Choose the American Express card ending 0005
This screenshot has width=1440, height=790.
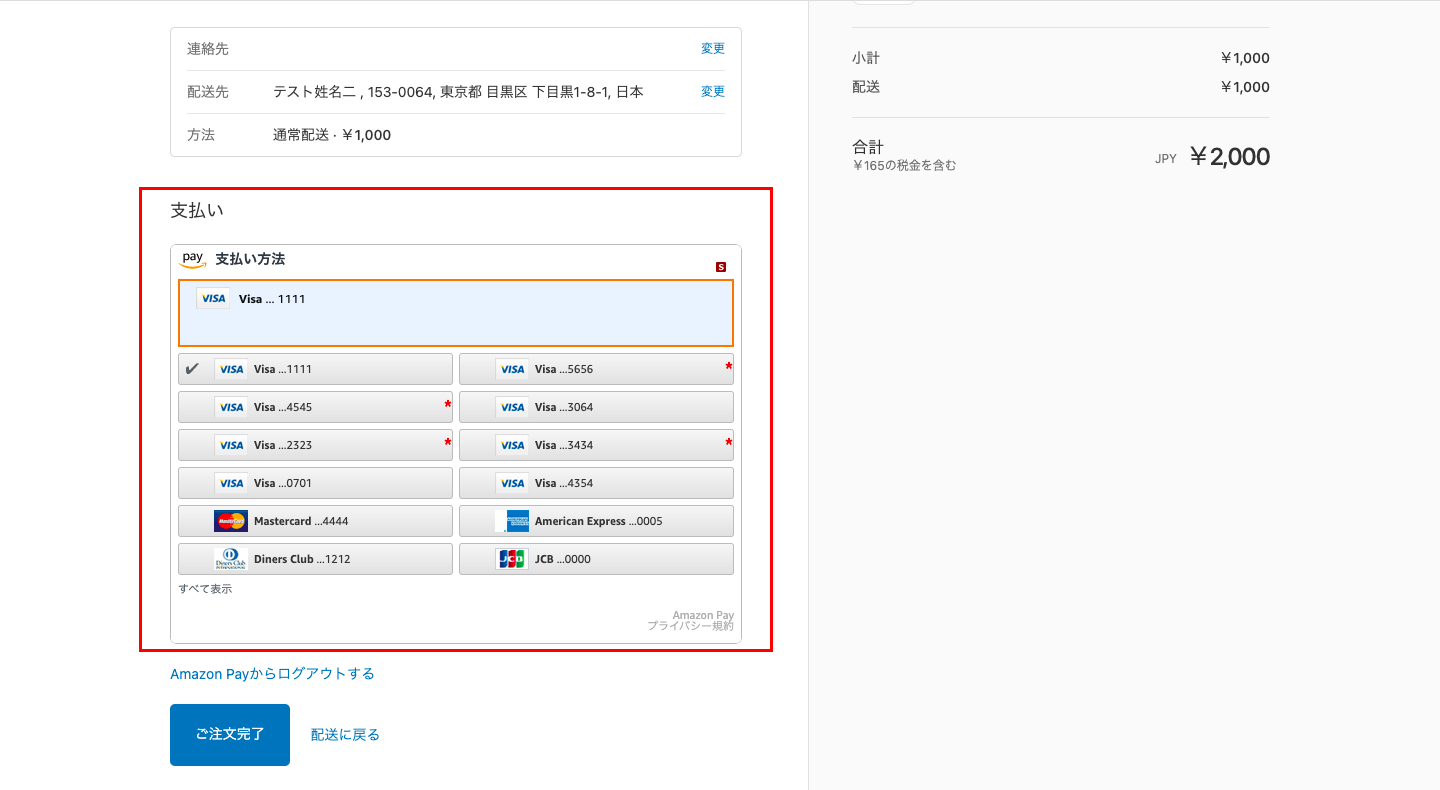tap(596, 521)
